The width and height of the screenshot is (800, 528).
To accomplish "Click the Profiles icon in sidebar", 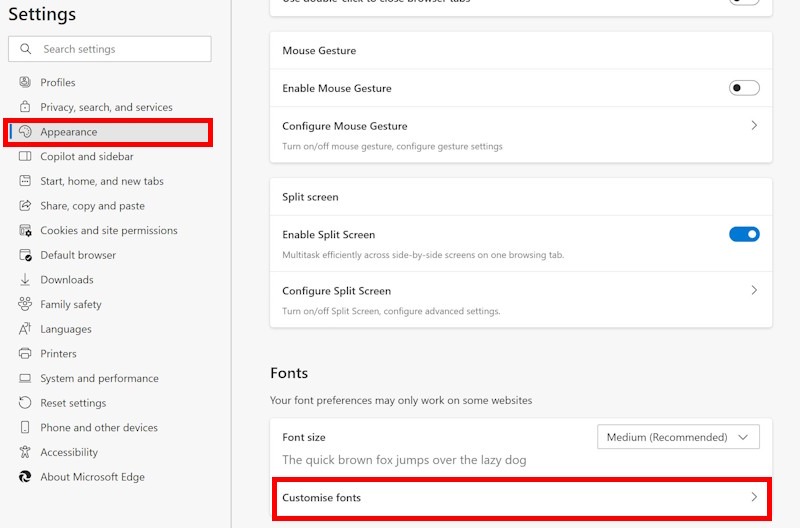I will (25, 82).
